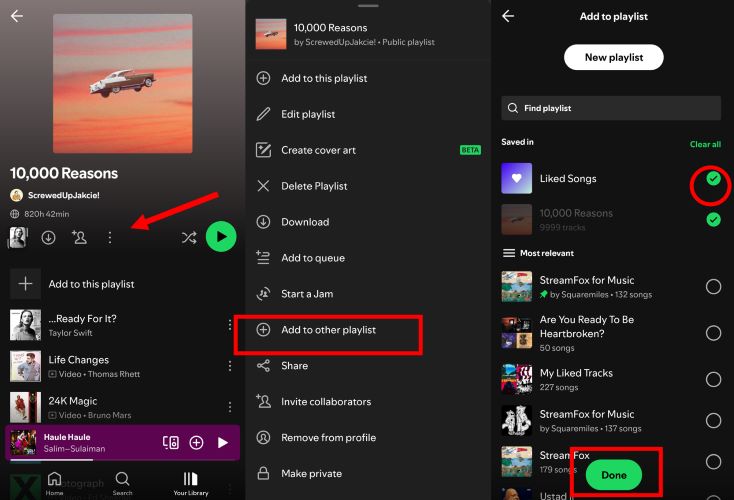Open device picker in the now playing bar
The image size is (734, 500).
click(x=170, y=442)
